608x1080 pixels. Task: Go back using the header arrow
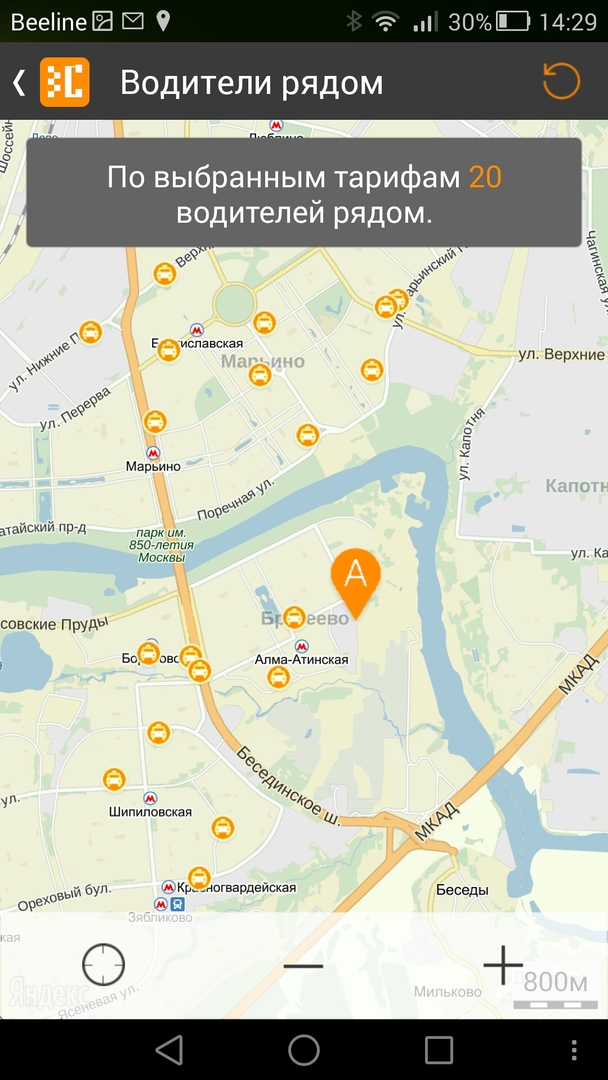[x=19, y=82]
